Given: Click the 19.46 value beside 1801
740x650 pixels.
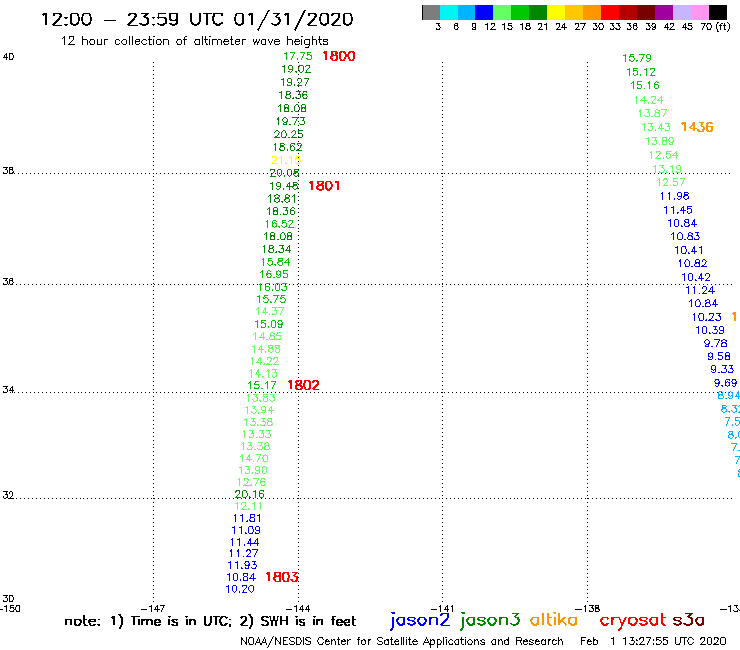Looking at the screenshot, I should 284,186.
